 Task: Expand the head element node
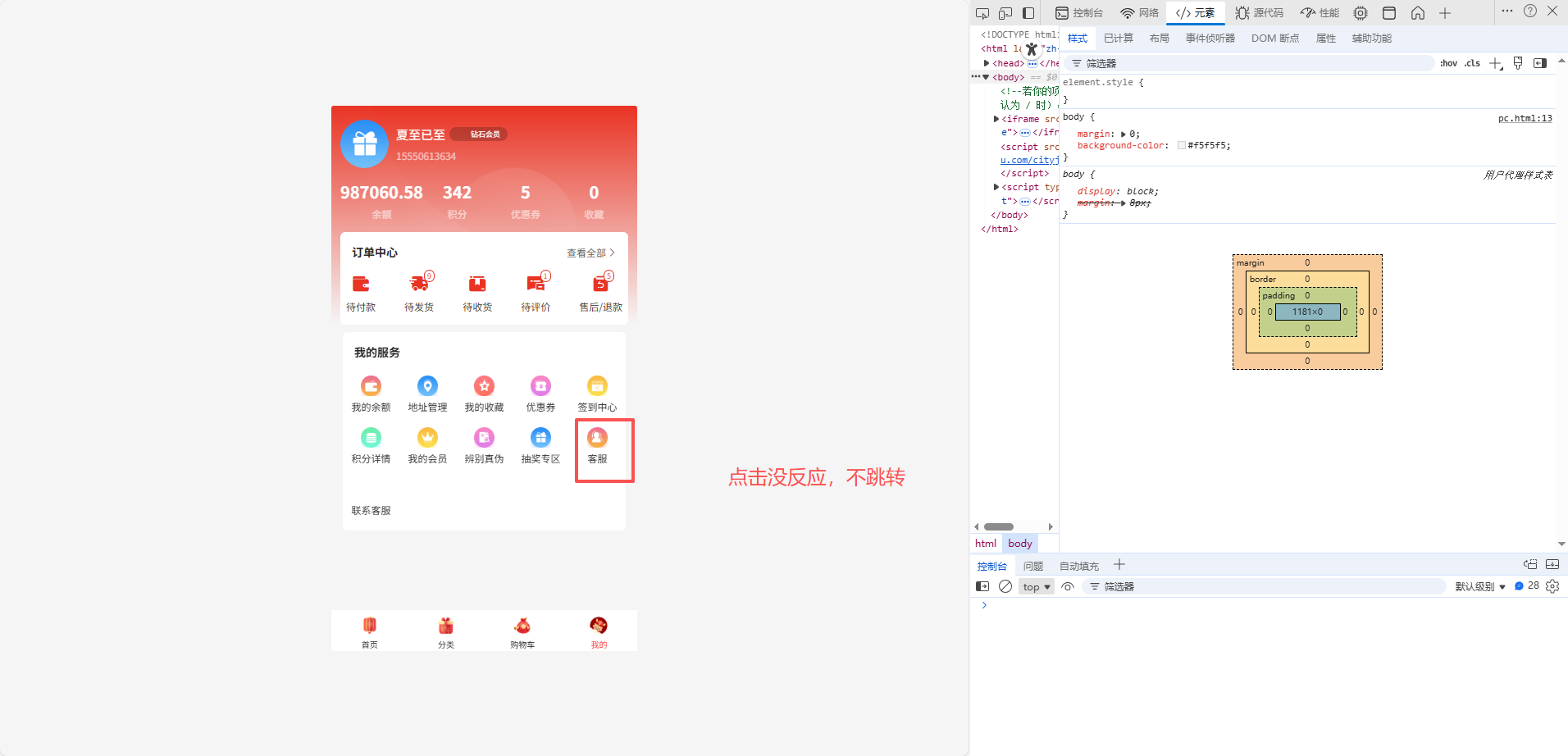987,63
